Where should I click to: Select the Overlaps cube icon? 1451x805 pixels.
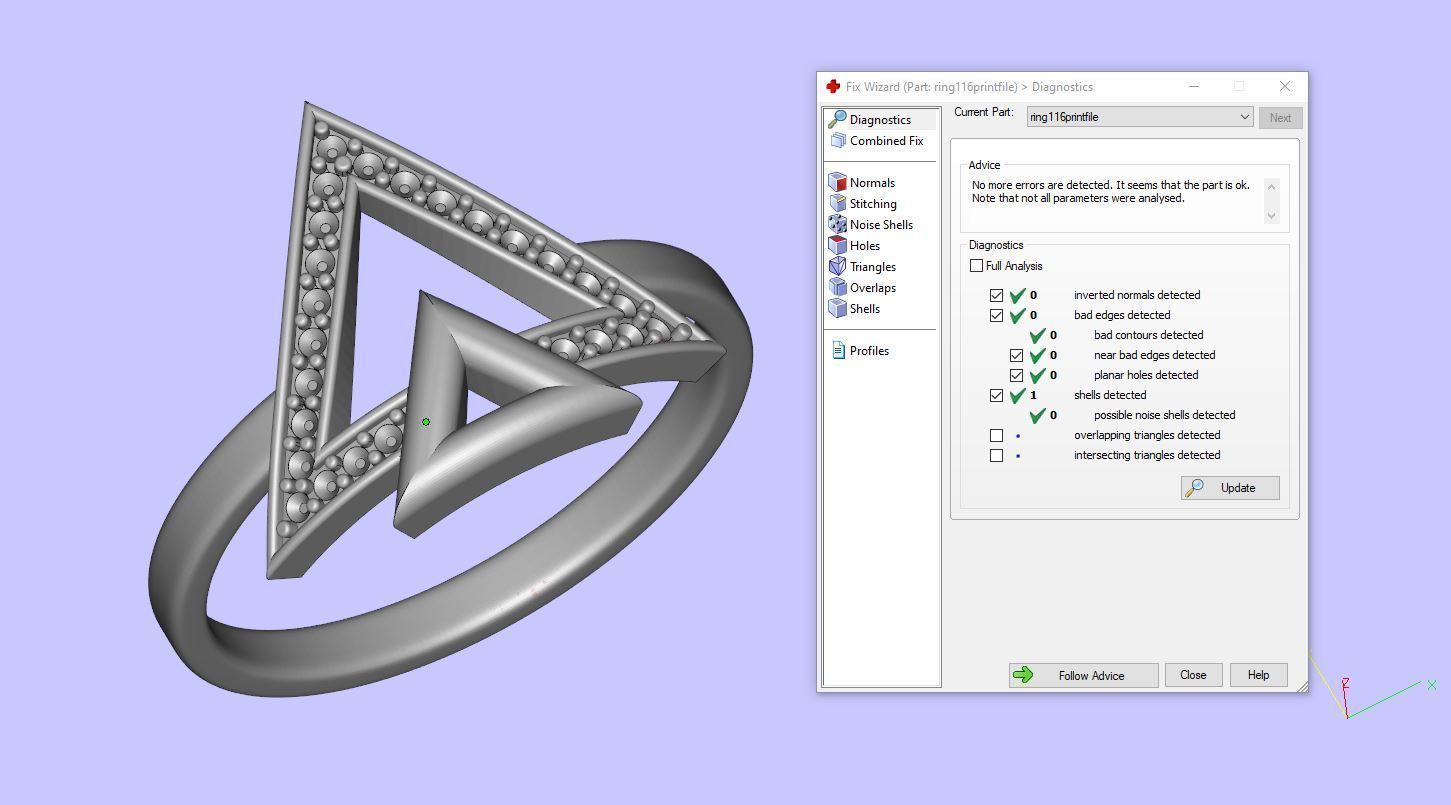click(x=838, y=288)
